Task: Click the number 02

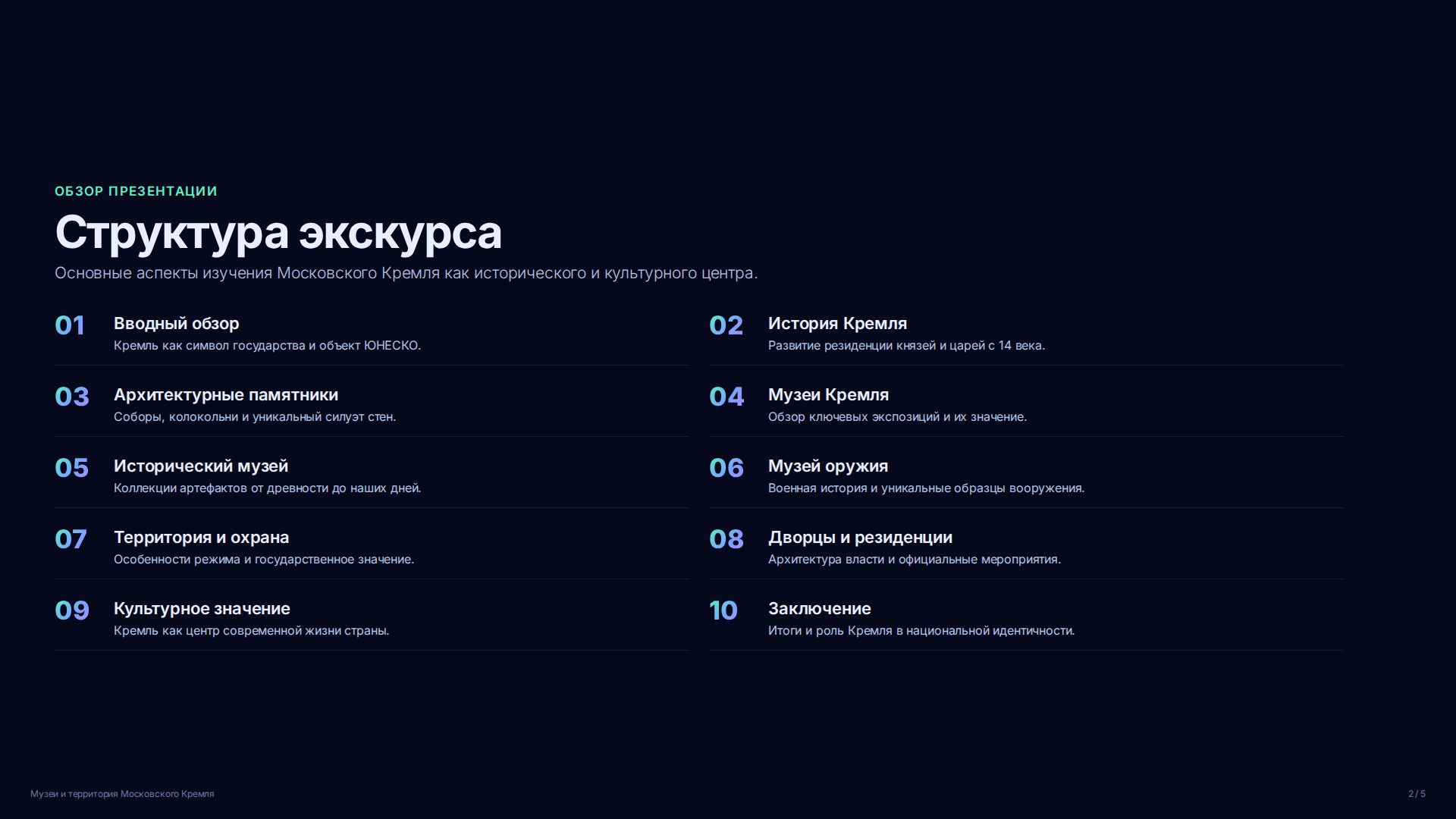Action: [726, 325]
